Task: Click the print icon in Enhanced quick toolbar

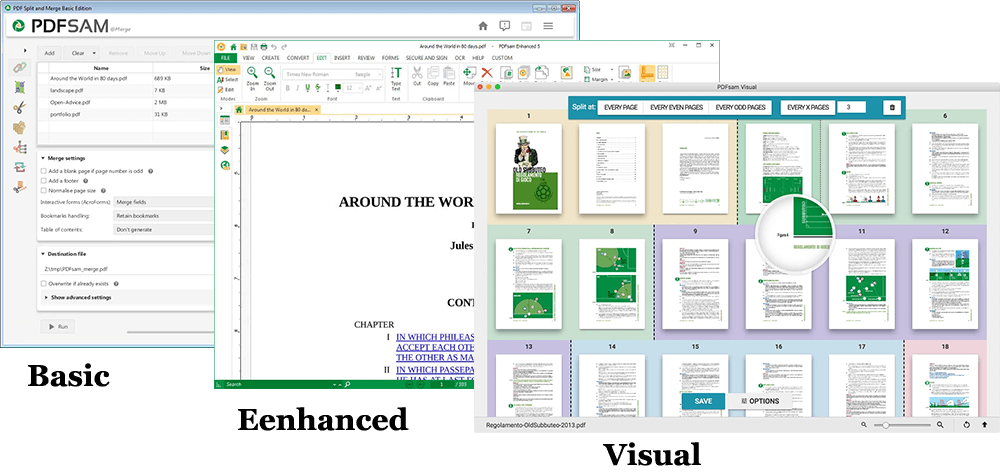Action: (264, 47)
